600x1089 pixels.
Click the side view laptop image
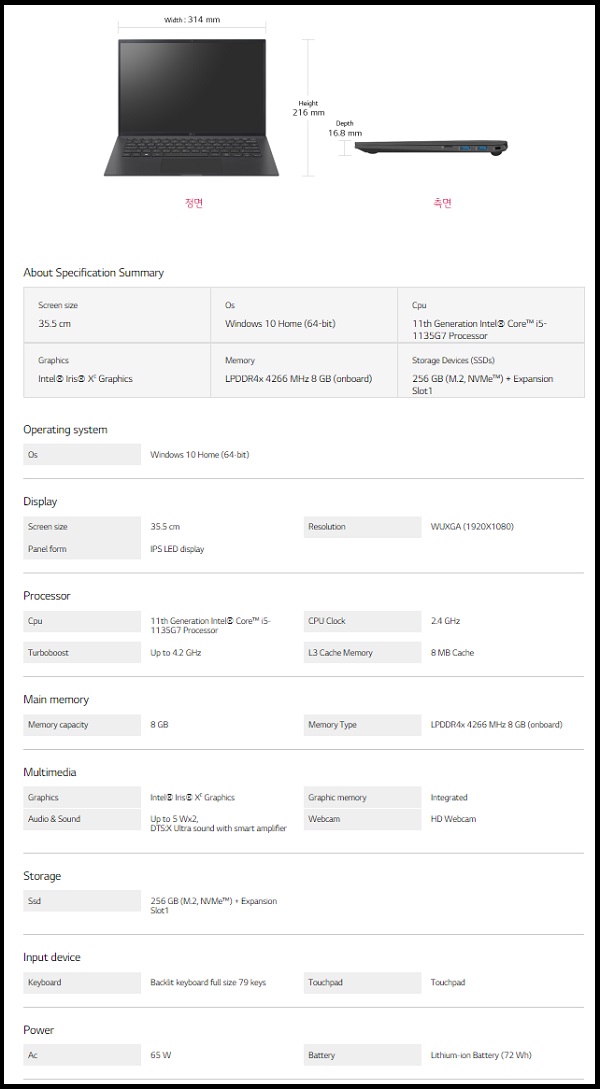432,148
